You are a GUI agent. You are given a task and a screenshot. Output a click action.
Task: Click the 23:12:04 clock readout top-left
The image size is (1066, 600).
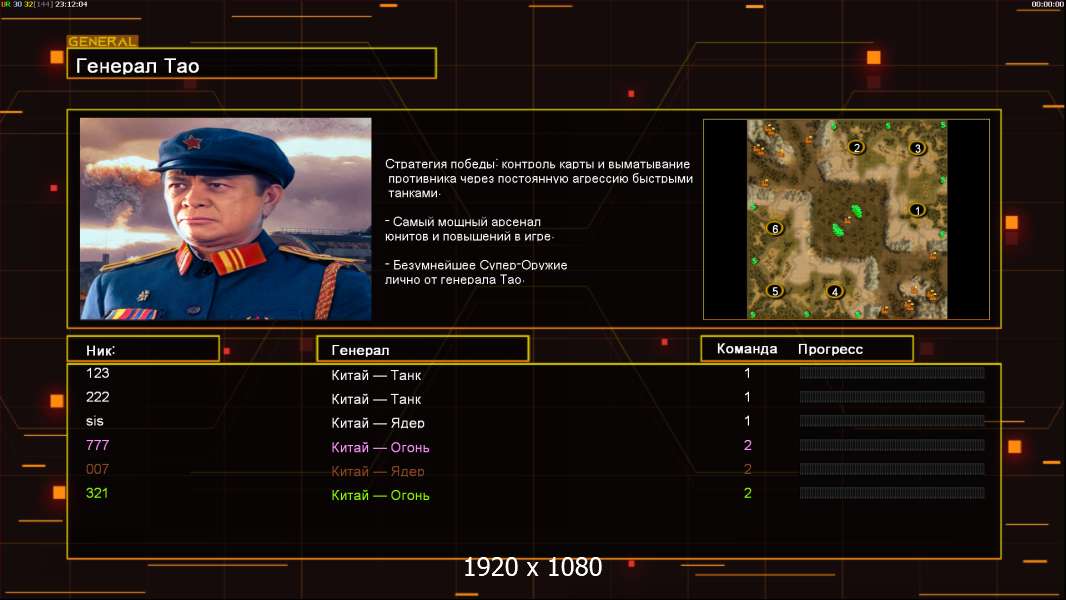tap(71, 4)
